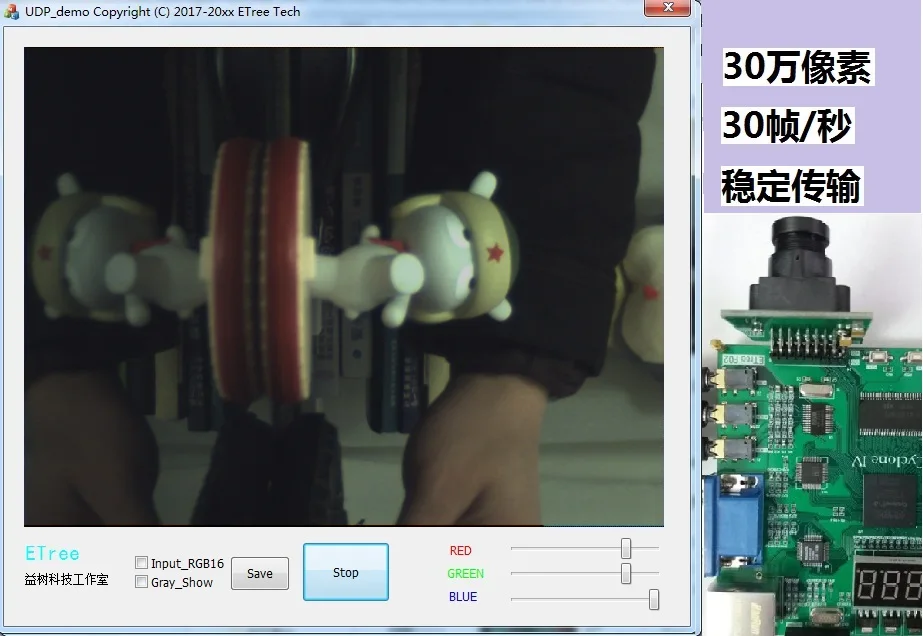Click the ETree logo text
Image resolution: width=923 pixels, height=636 pixels.
point(52,554)
